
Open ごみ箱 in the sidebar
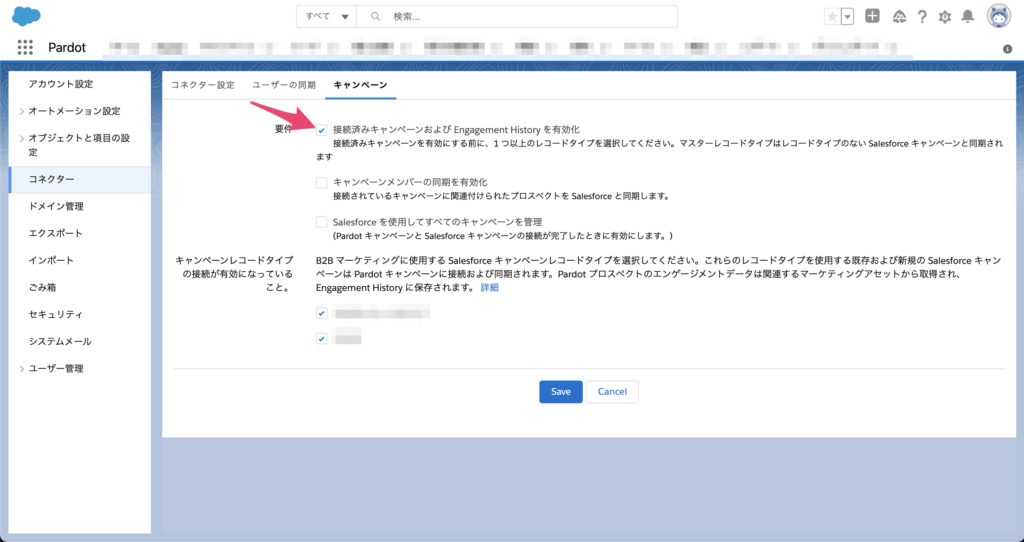click(x=42, y=287)
